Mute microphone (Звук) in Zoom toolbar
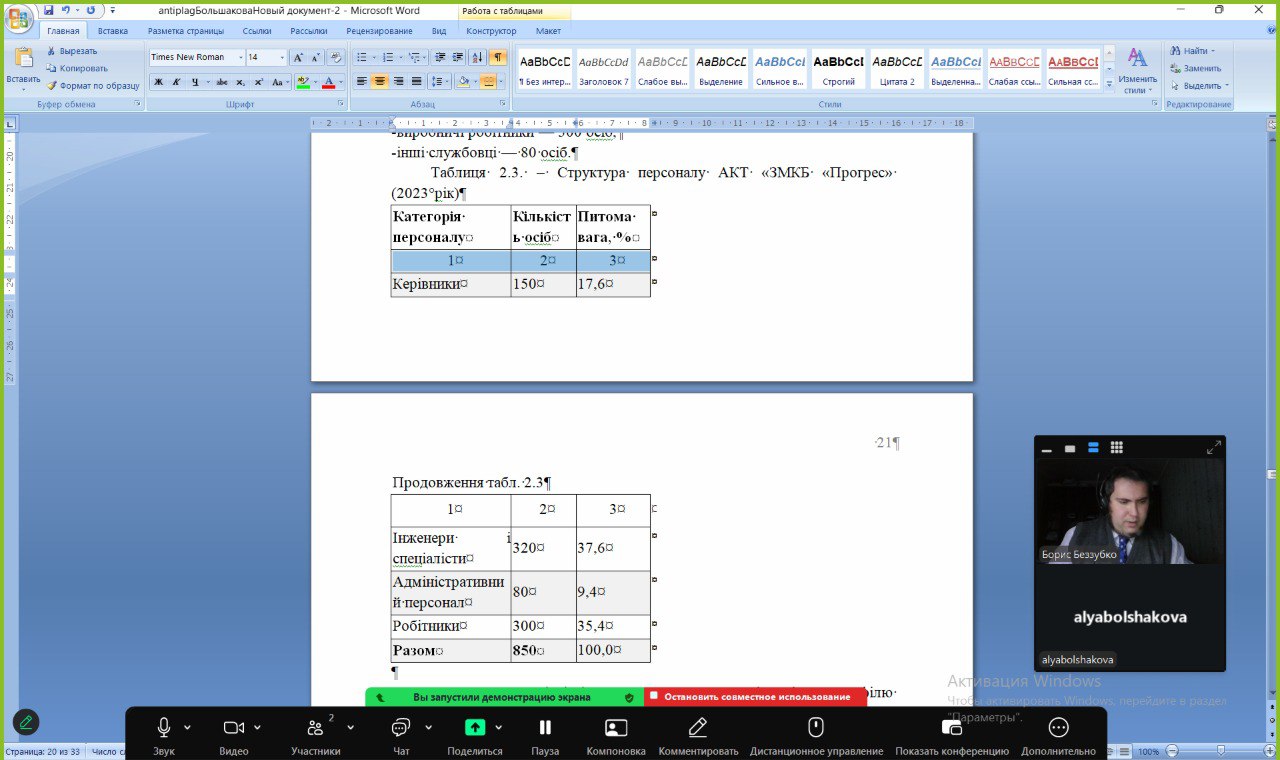 click(x=164, y=735)
